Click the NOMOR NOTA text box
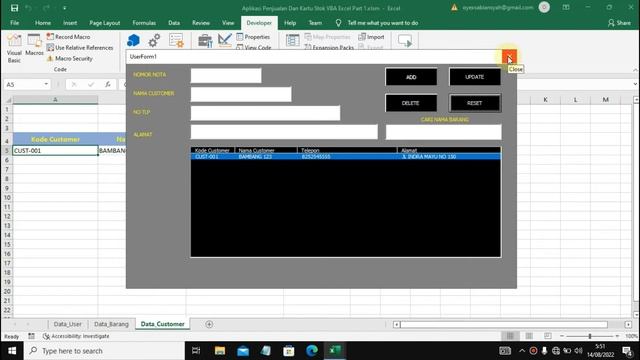This screenshot has height=360, width=640. coord(226,76)
